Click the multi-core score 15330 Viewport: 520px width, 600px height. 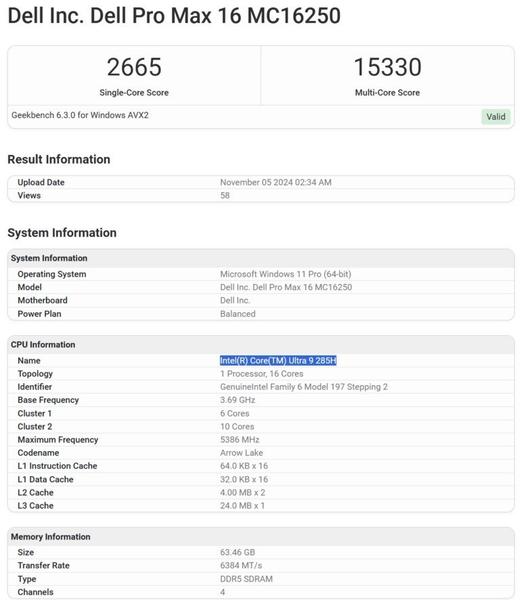pos(387,67)
